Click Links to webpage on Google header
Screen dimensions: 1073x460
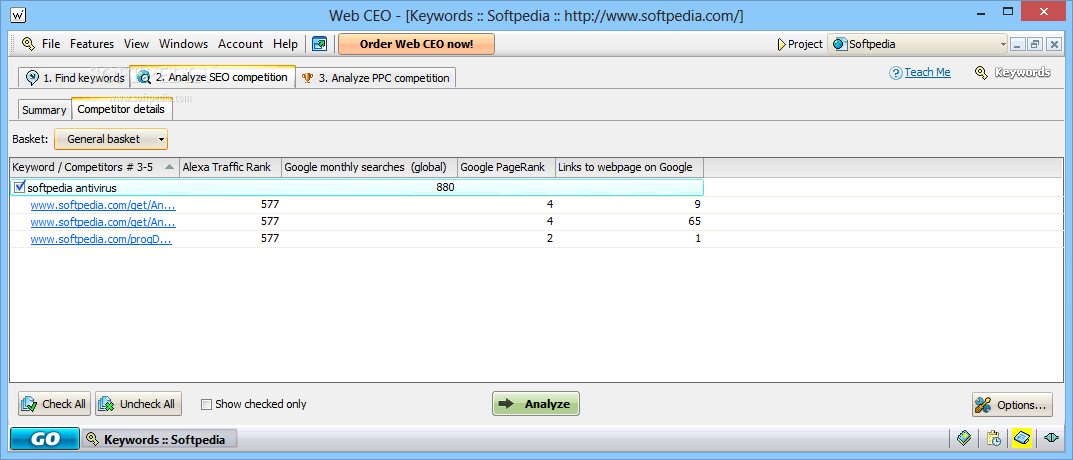pos(630,167)
